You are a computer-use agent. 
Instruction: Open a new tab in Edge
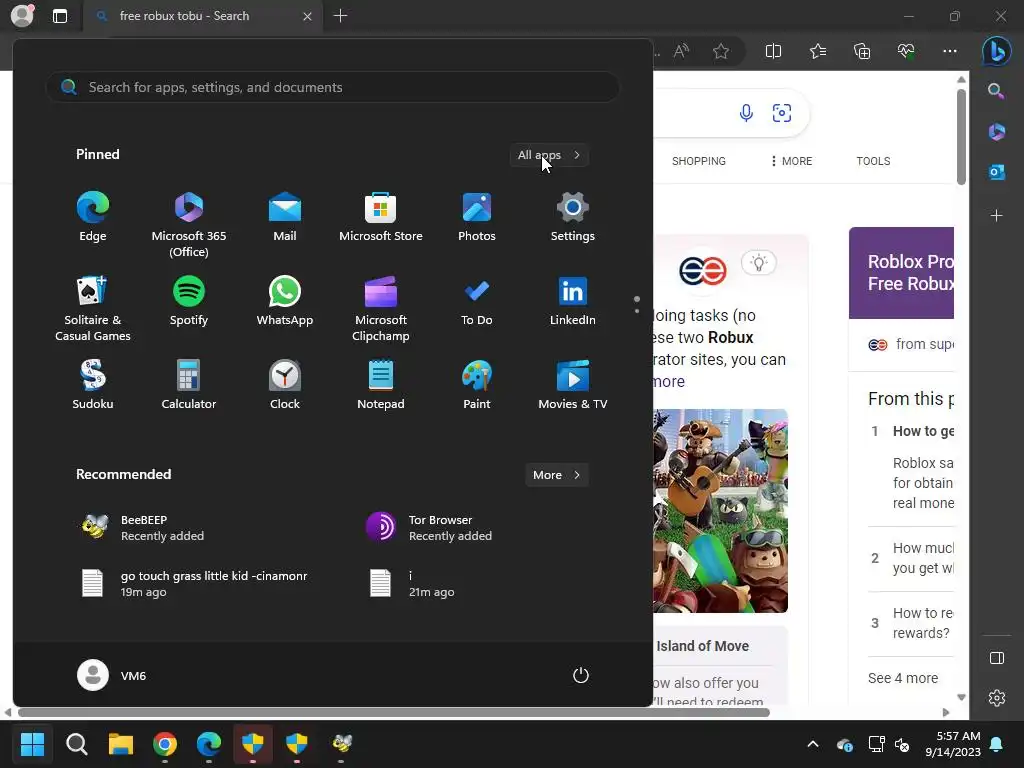(340, 16)
